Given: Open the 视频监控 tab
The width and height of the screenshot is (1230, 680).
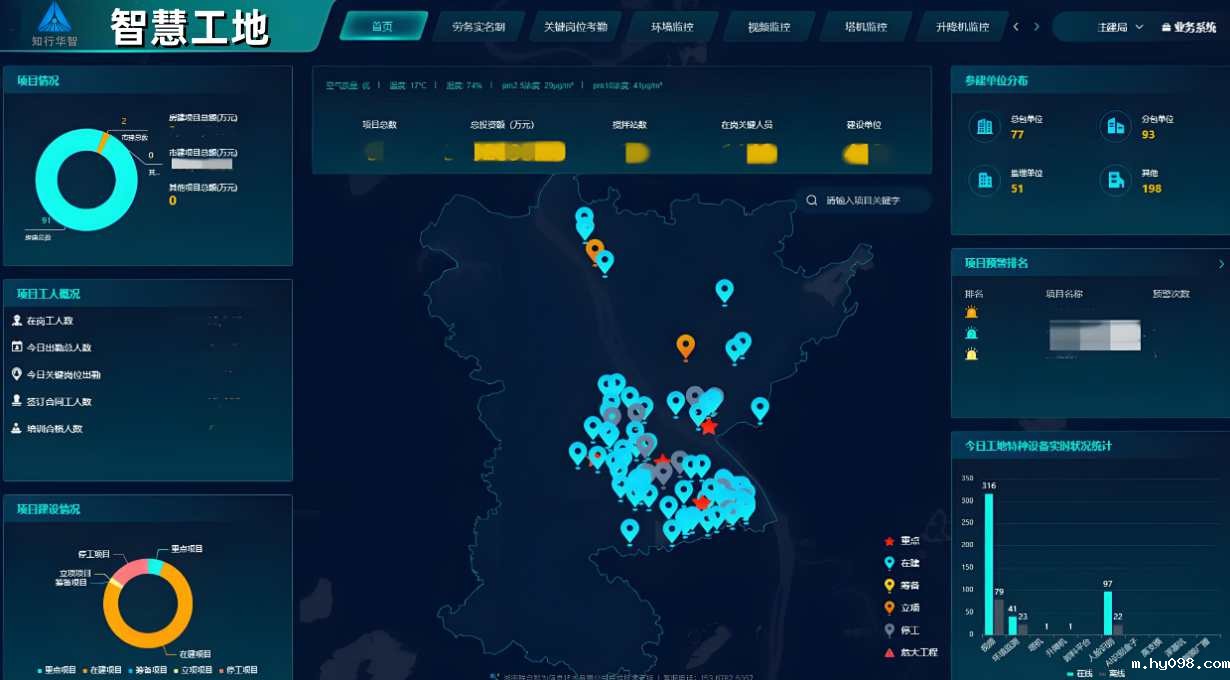Looking at the screenshot, I should point(768,26).
